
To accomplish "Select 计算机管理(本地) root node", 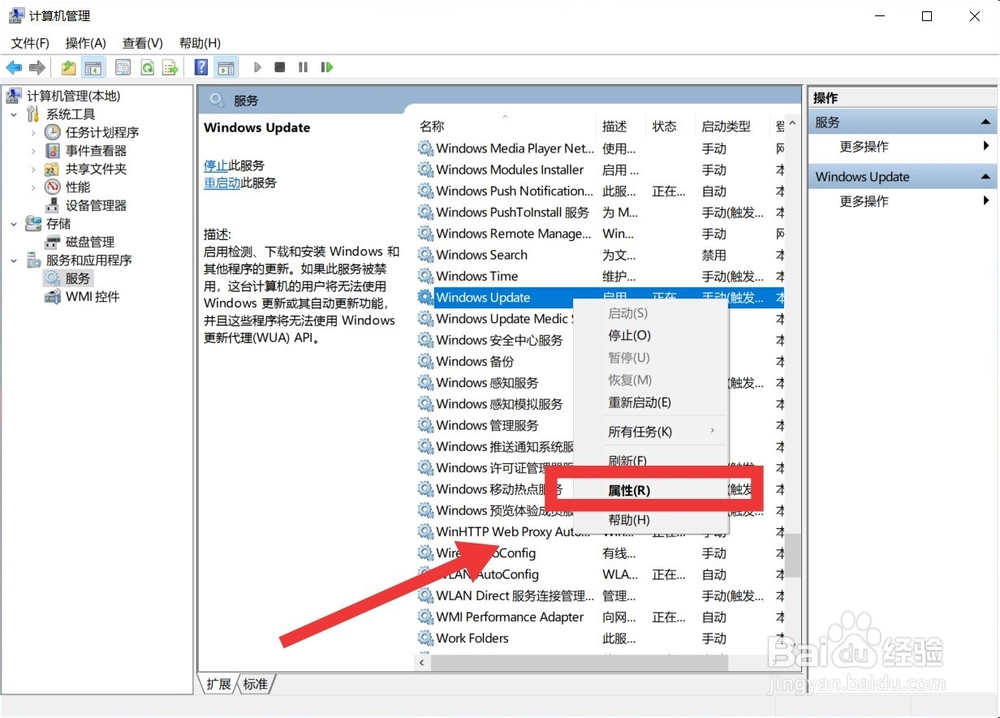I will point(73,96).
